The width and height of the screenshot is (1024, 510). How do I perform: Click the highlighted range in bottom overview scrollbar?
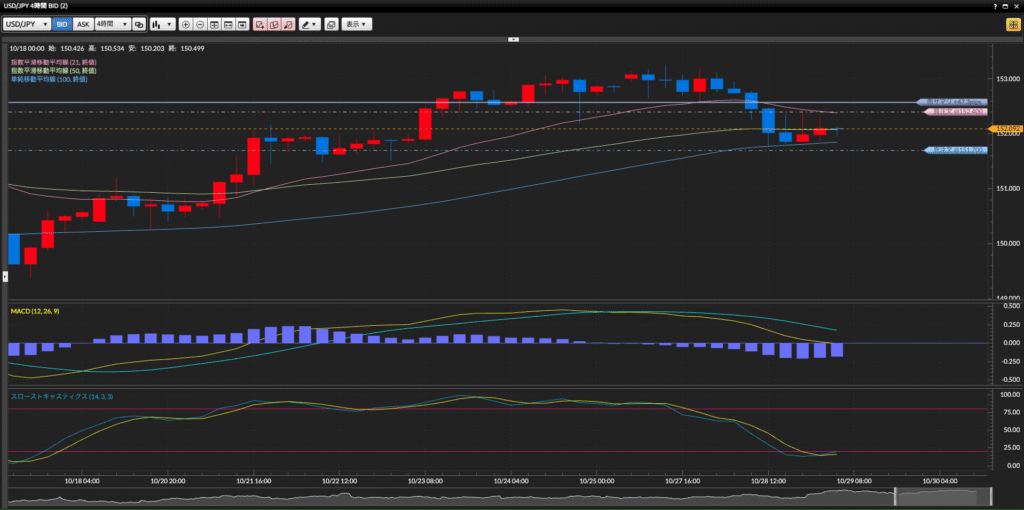point(942,497)
